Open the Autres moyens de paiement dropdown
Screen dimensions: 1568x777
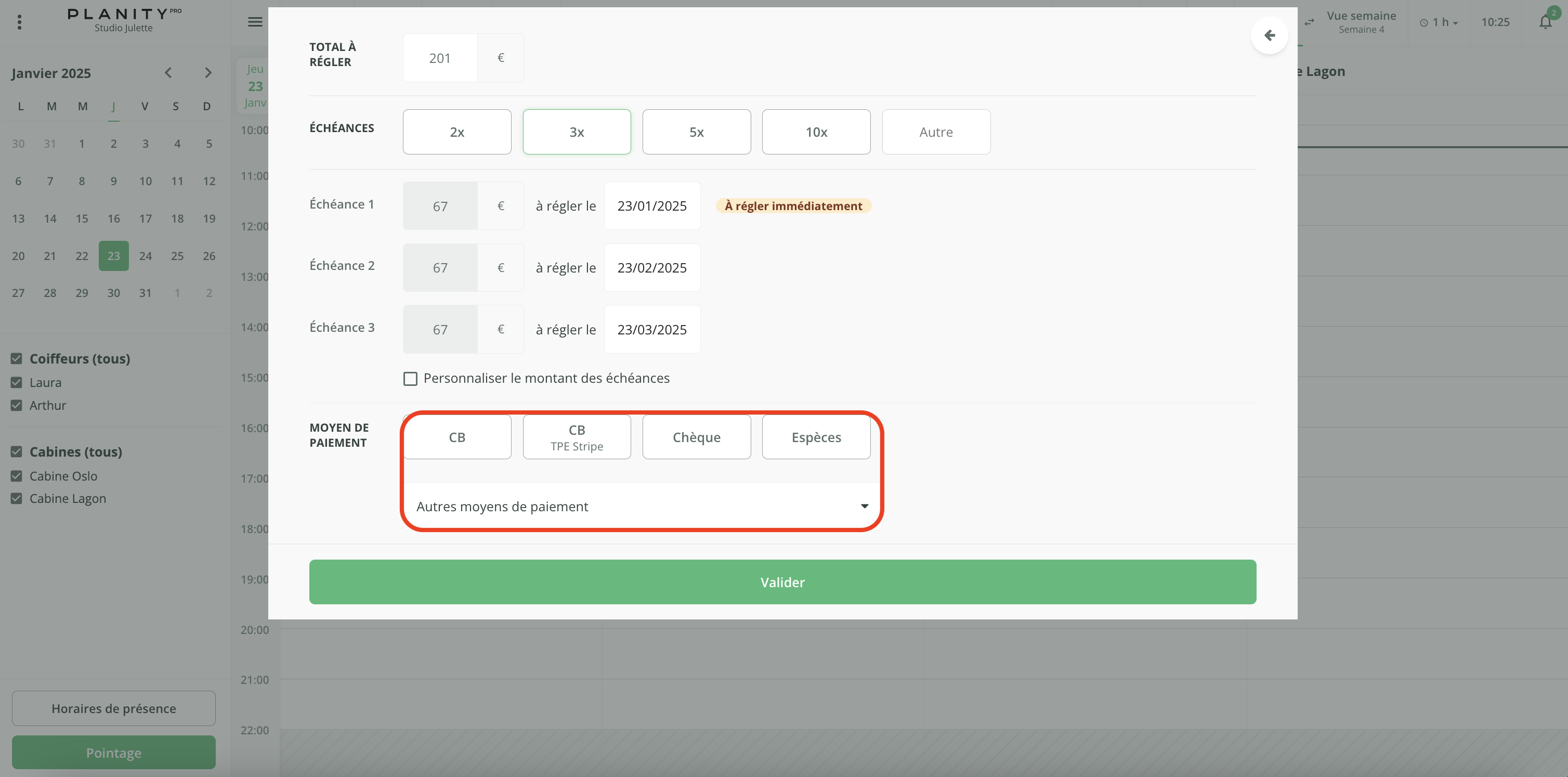coord(642,506)
